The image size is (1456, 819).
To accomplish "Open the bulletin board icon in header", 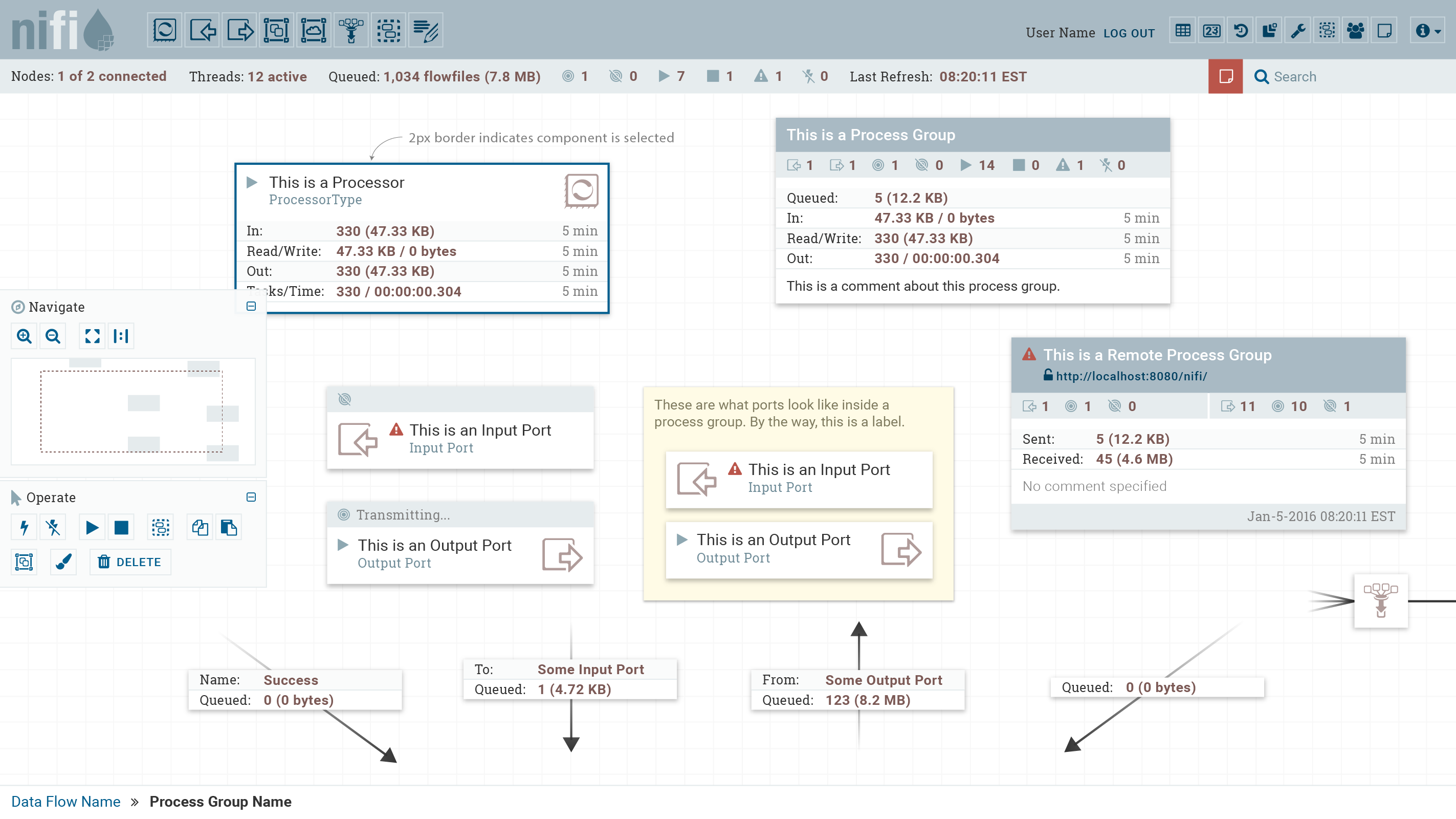I will tap(1384, 31).
